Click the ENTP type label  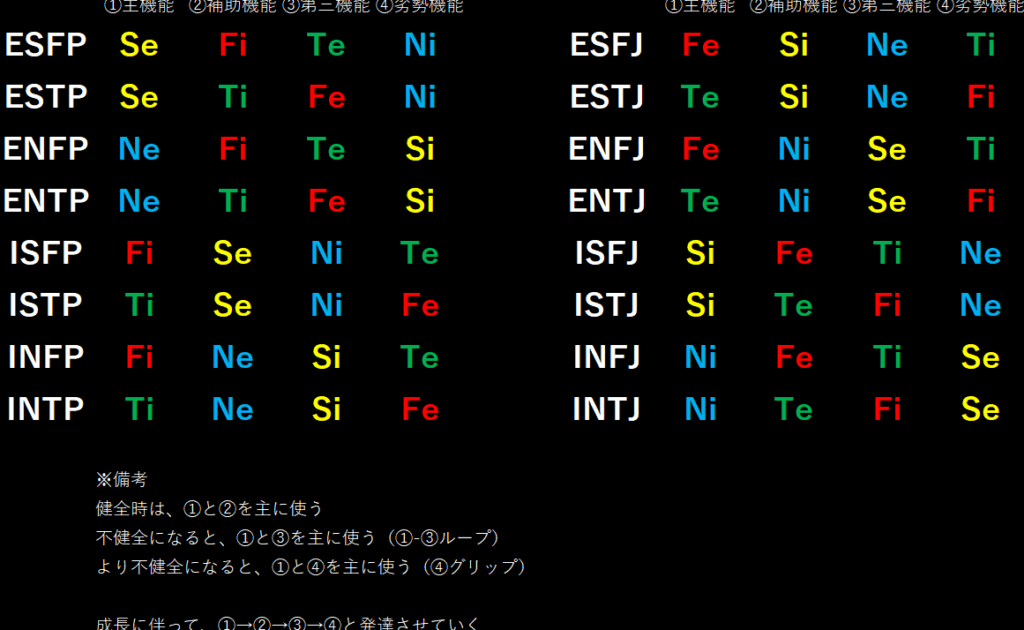coord(46,201)
